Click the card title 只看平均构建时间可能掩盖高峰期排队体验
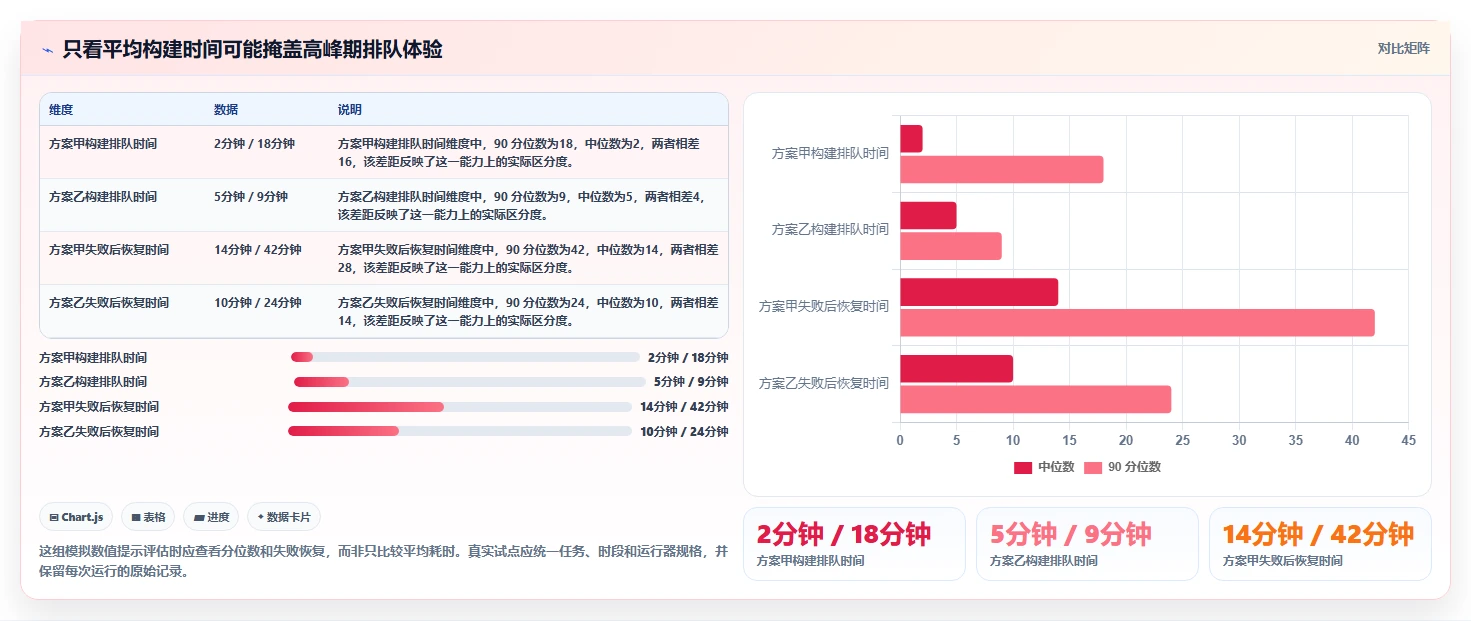Viewport: 1471px width, 621px height. click(x=252, y=49)
